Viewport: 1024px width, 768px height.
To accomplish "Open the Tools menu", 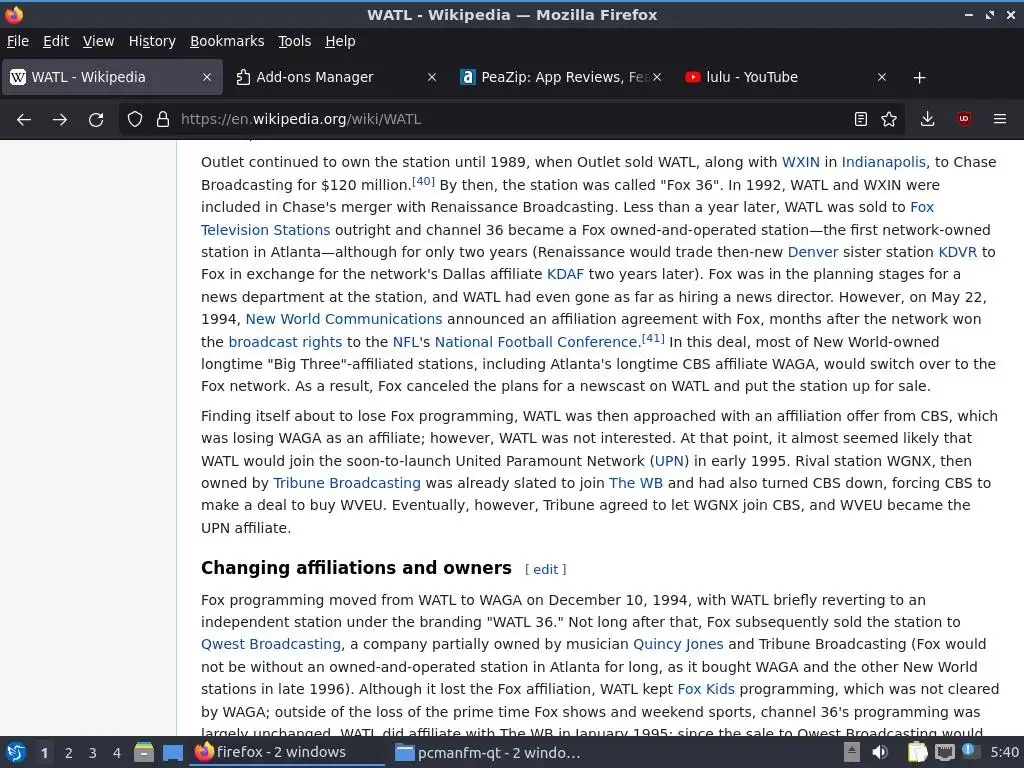I will click(x=295, y=41).
